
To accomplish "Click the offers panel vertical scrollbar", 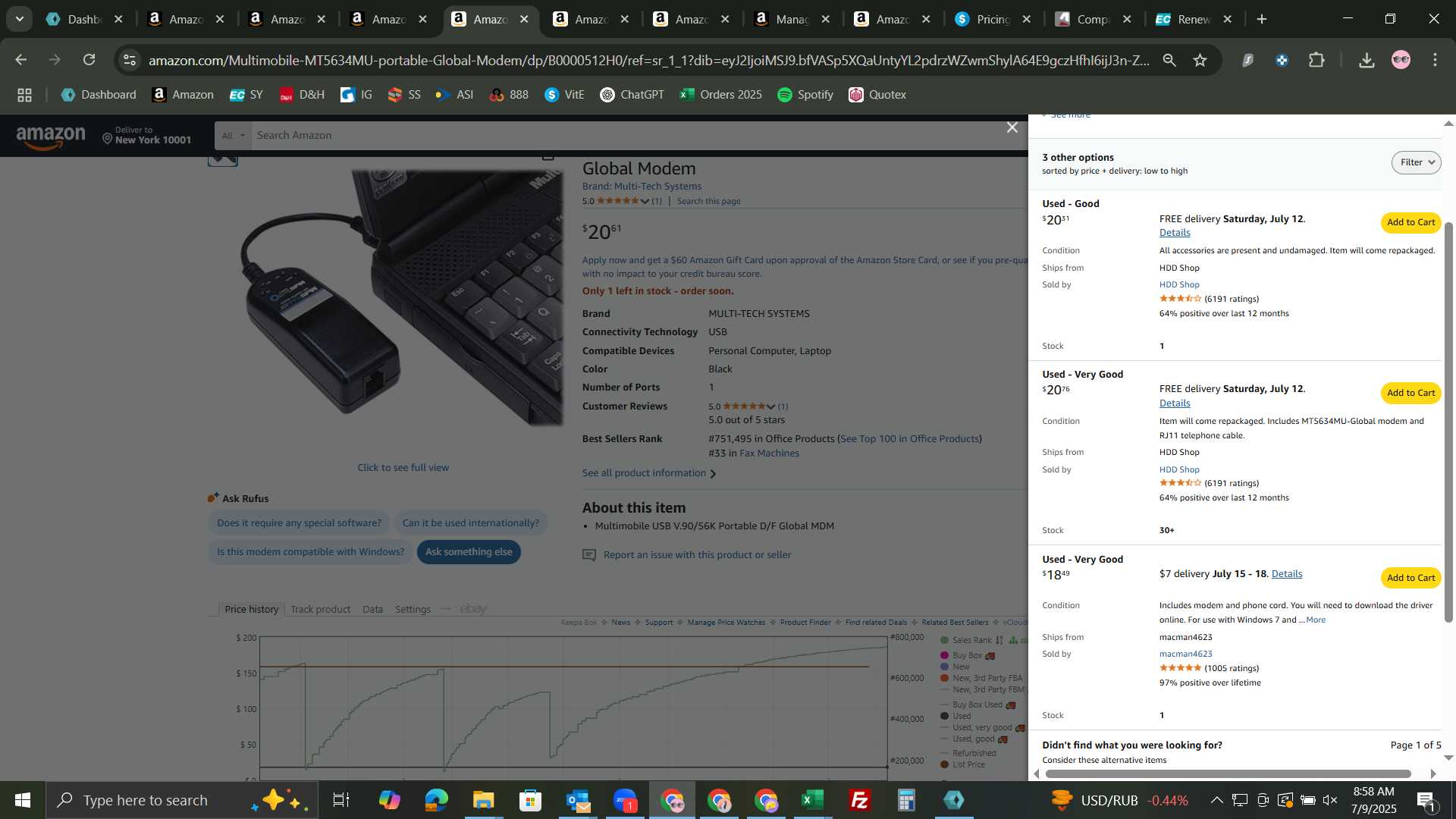I will (1448, 422).
